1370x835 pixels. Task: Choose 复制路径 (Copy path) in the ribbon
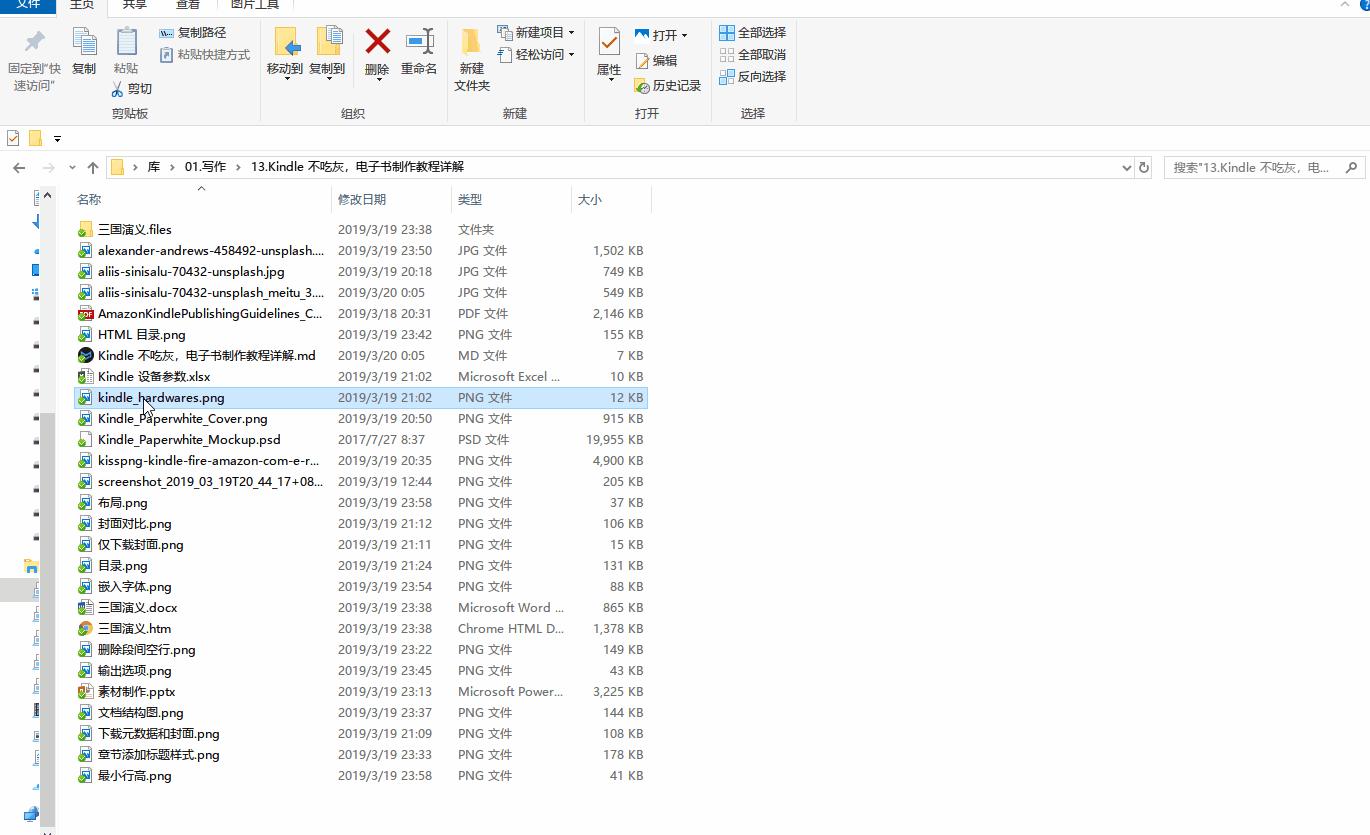pos(193,33)
